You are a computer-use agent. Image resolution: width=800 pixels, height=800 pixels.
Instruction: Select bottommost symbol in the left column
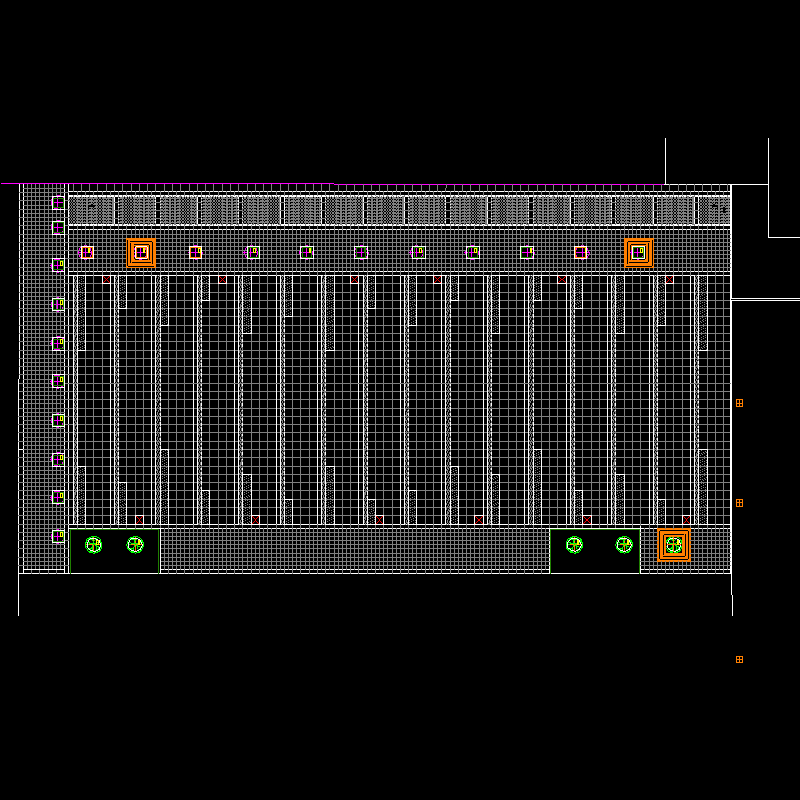point(58,536)
